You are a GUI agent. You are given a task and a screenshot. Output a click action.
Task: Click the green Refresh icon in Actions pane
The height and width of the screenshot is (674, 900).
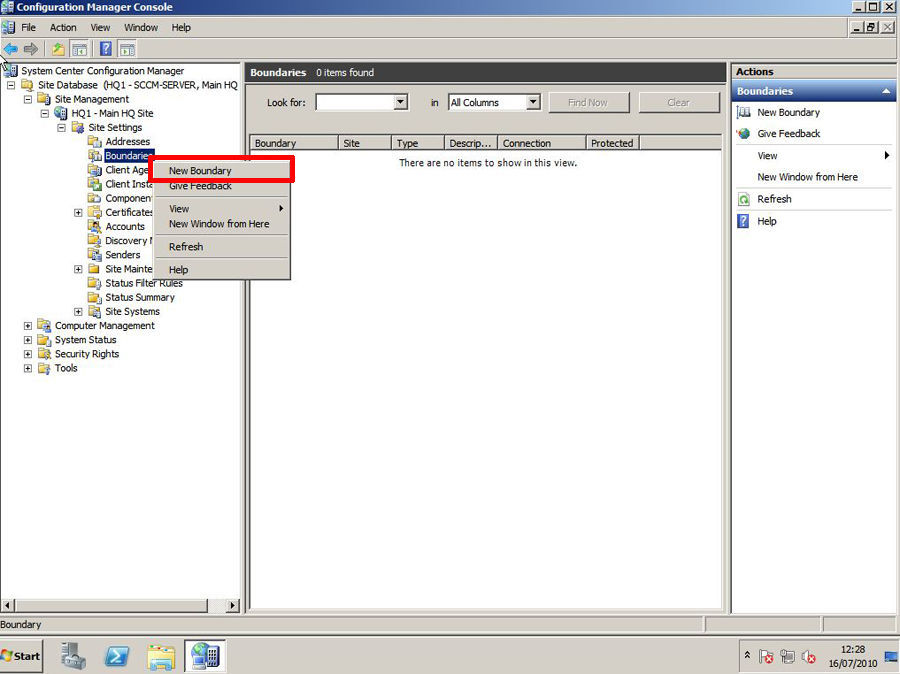[x=744, y=199]
